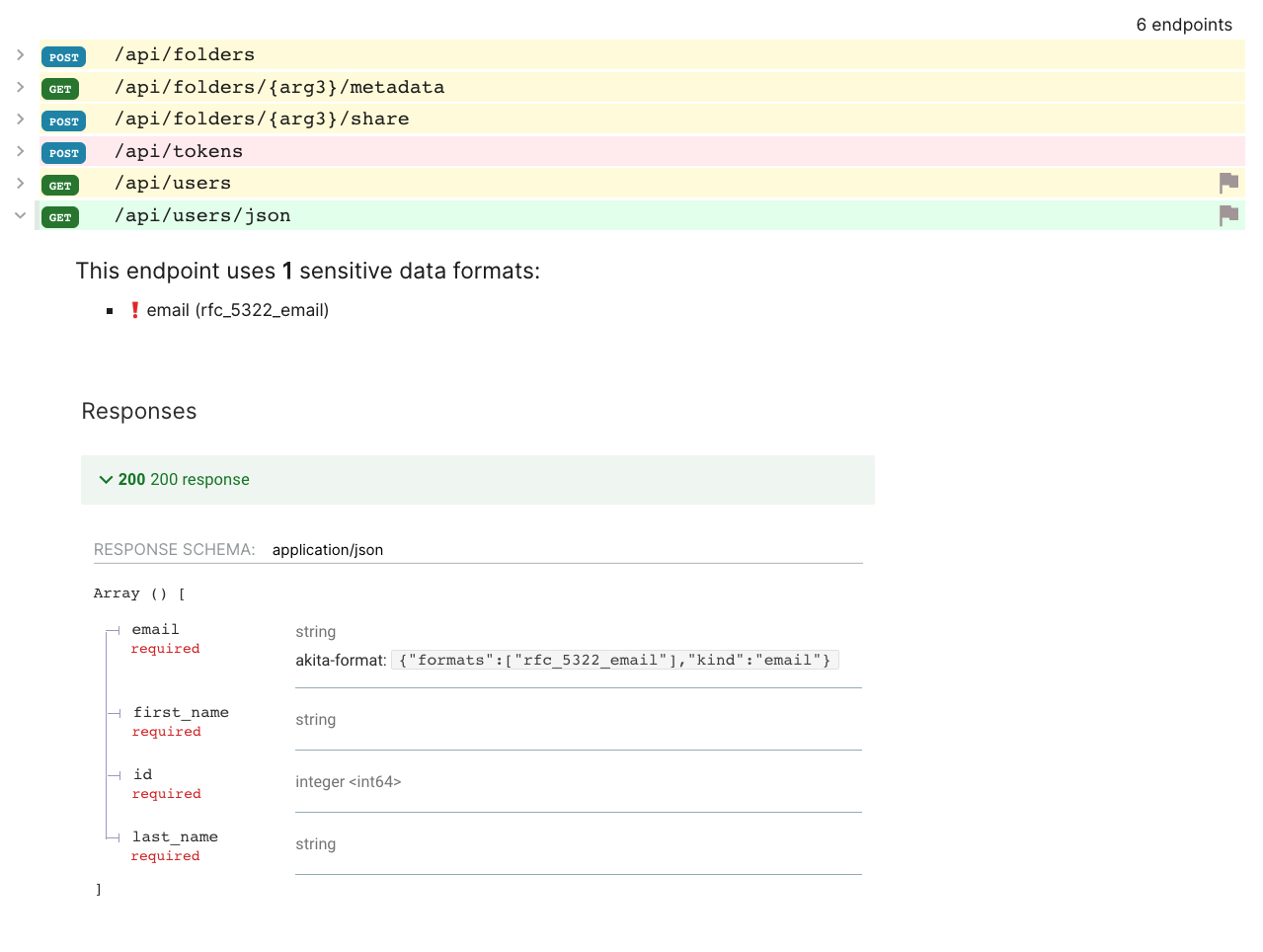Click the flag icon on /api/users/json row
1263x952 pixels.
1228,215
